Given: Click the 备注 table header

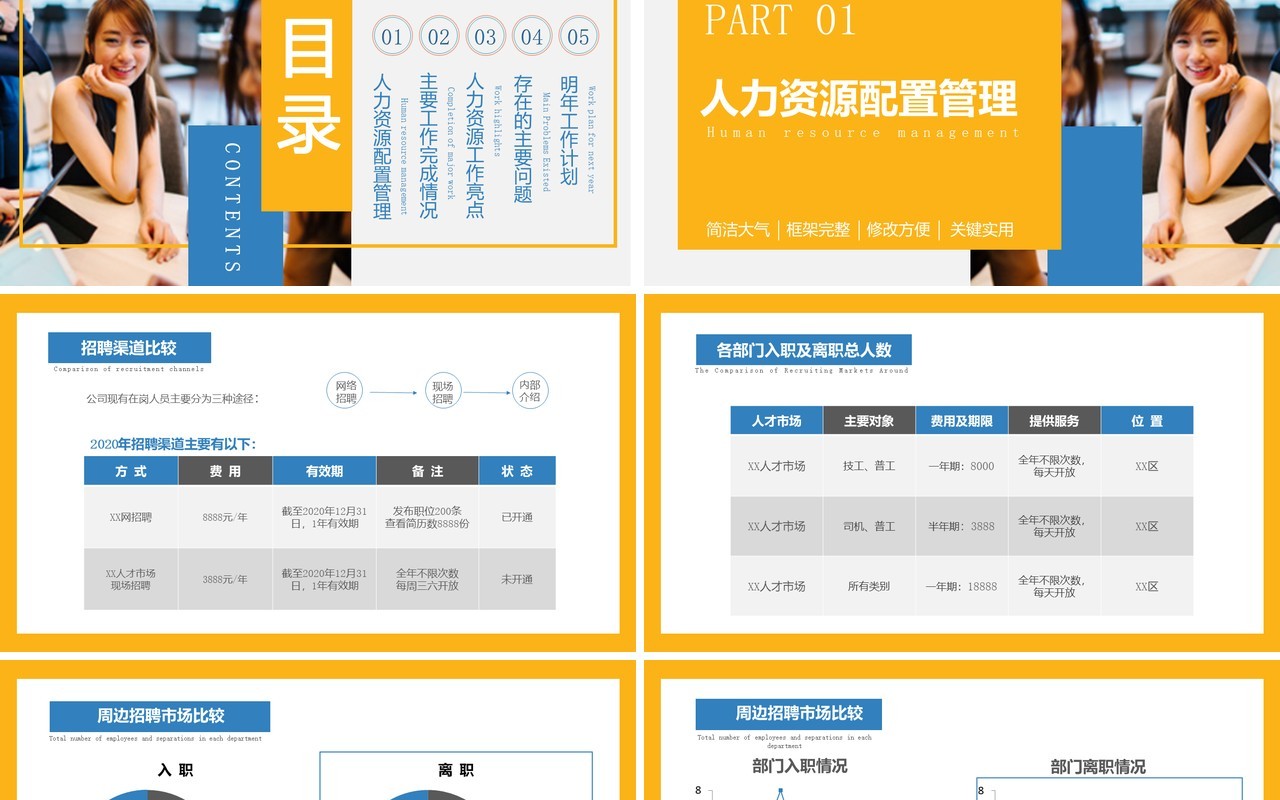Looking at the screenshot, I should pyautogui.click(x=427, y=471).
